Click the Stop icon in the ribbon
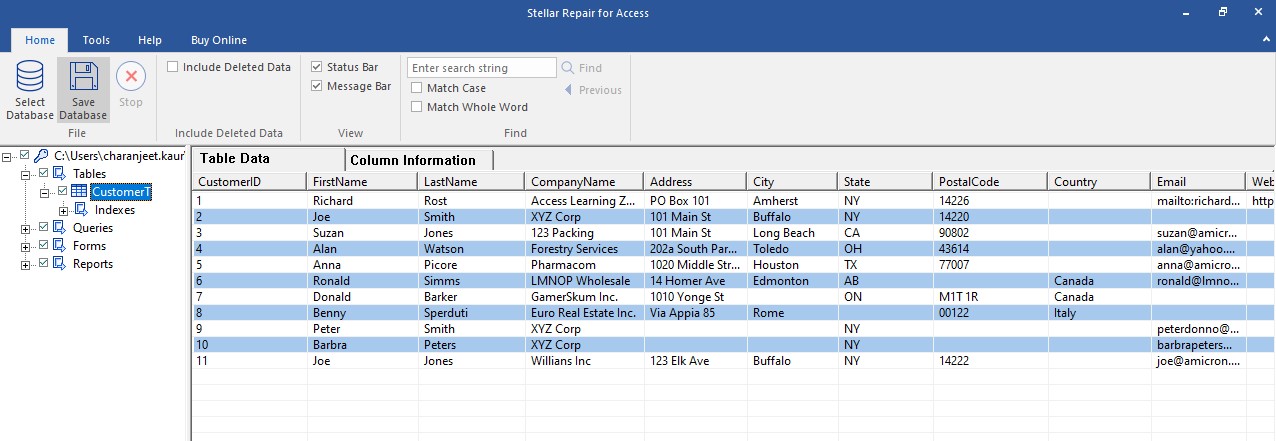This screenshot has width=1276, height=441. pyautogui.click(x=131, y=76)
